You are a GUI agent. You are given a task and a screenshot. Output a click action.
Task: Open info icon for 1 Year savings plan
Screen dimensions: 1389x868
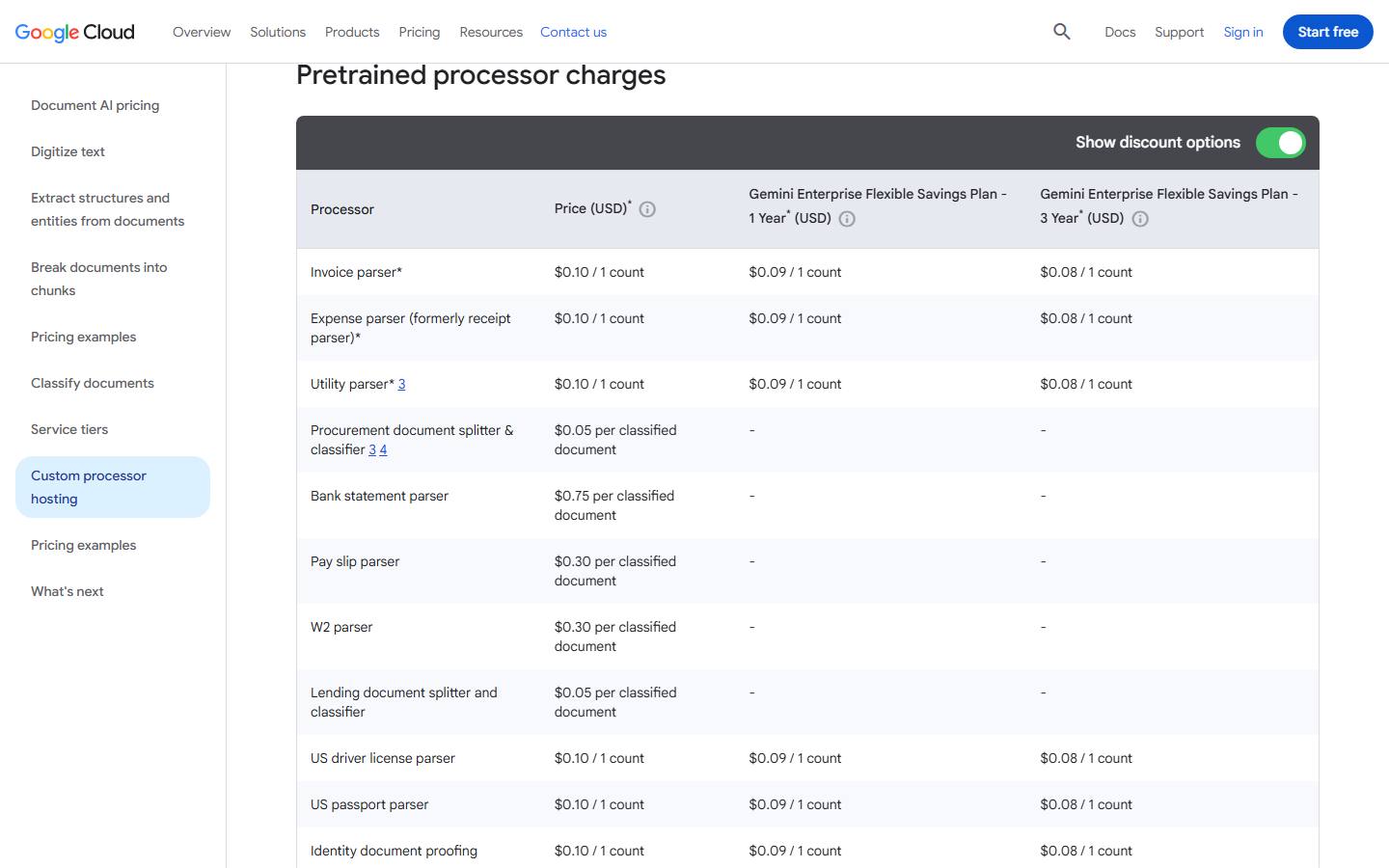tap(847, 219)
